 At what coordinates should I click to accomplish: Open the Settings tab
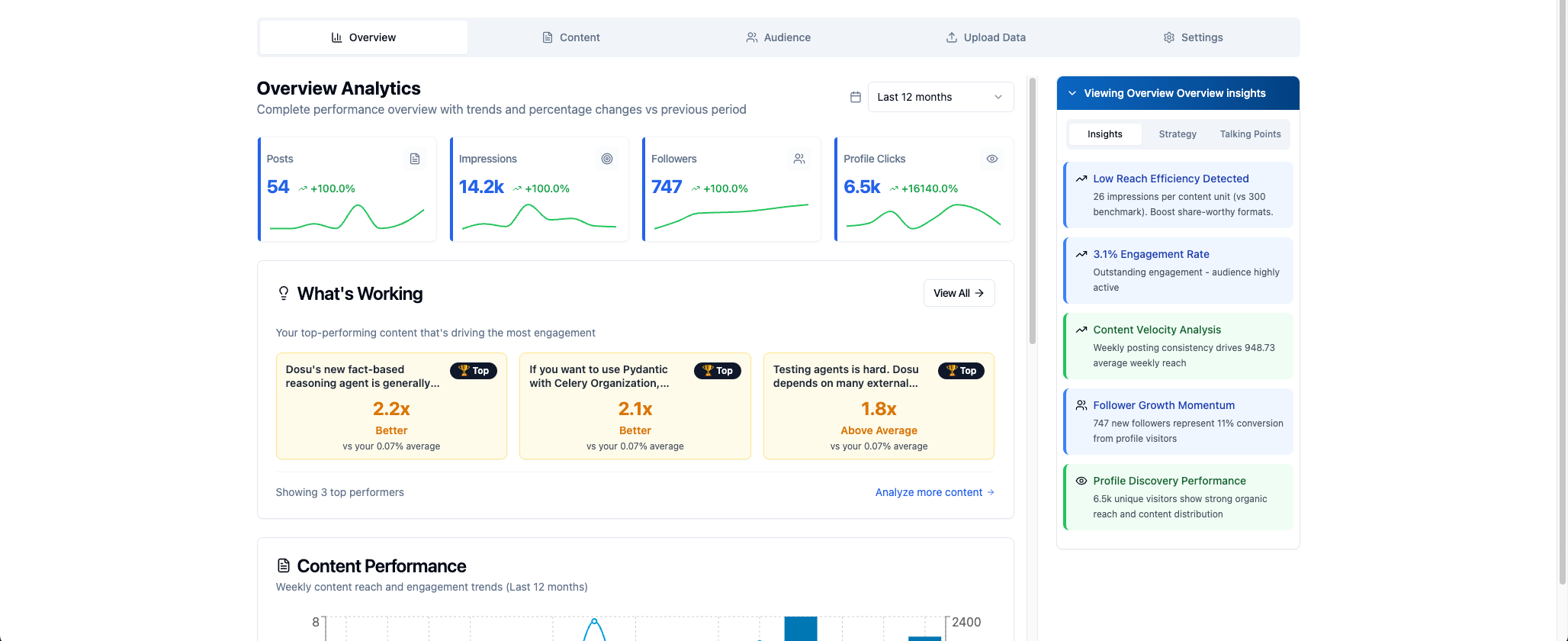[x=1193, y=37]
